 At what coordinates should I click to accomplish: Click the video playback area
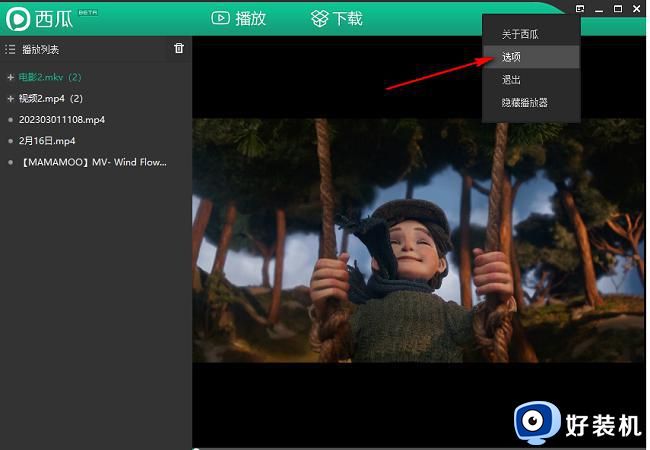point(419,240)
